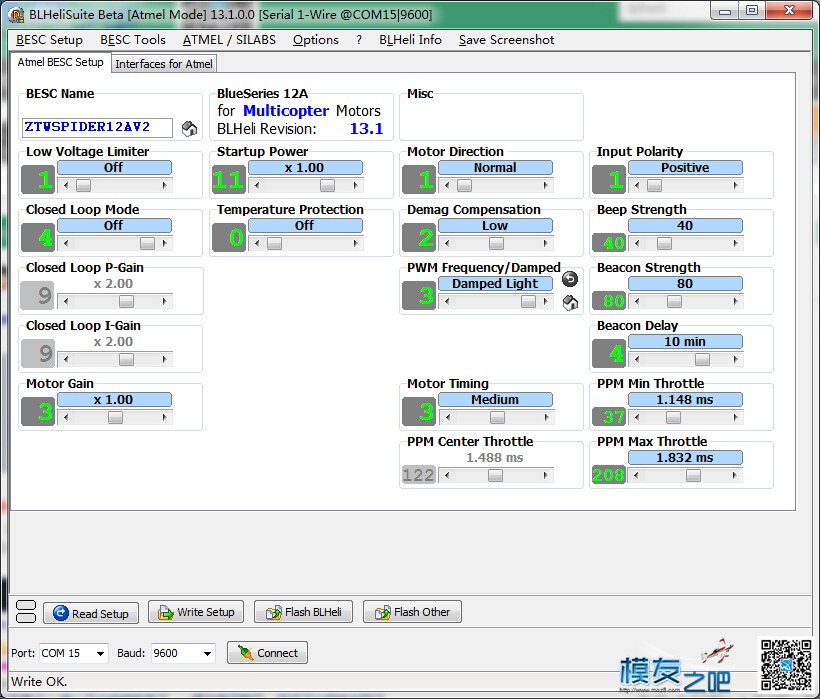Click the Low Voltage Limiter slider's left arrow
The width and height of the screenshot is (820, 699).
[66, 185]
